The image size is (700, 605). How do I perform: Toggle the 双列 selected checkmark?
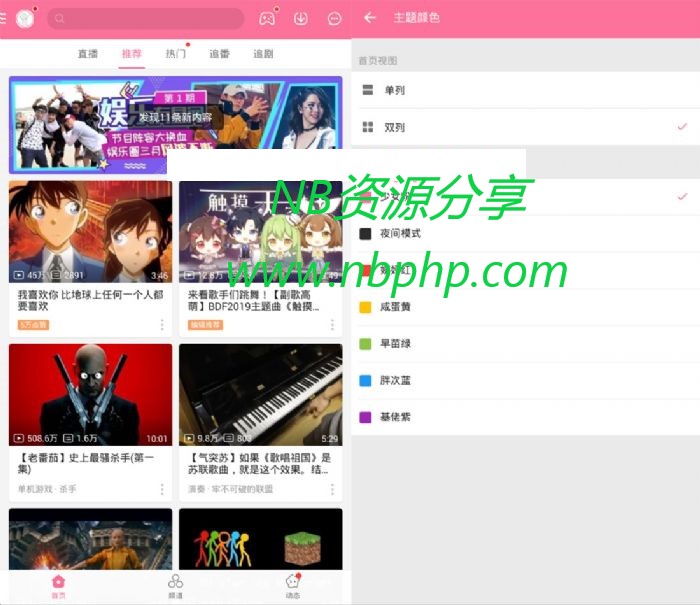pos(682,127)
